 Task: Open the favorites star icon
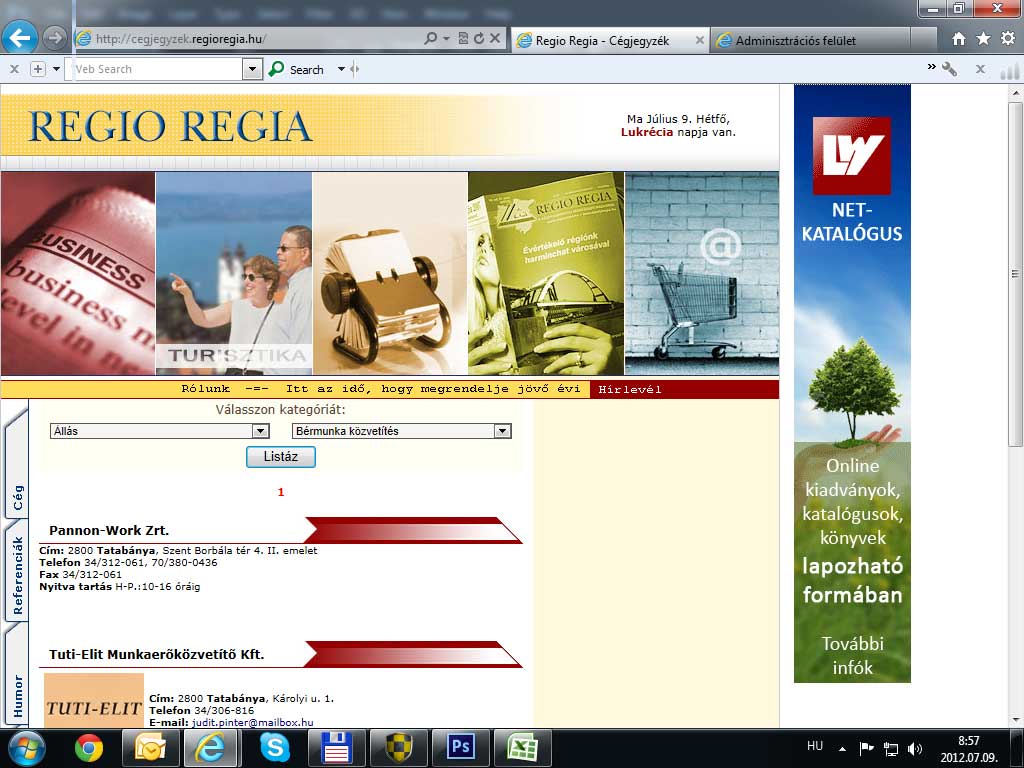click(983, 39)
